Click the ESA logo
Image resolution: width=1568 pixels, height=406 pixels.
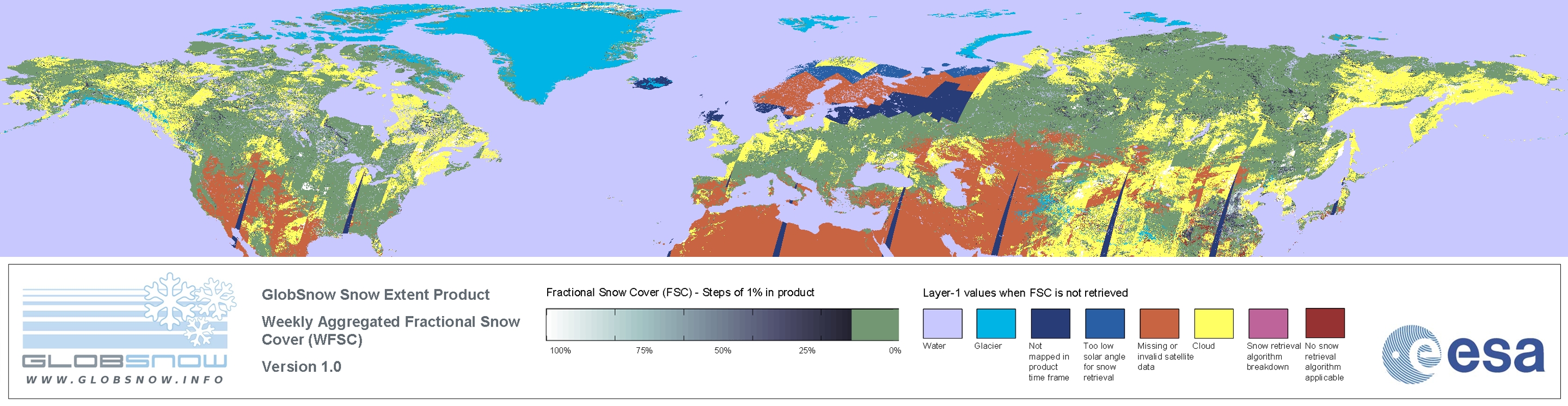pyautogui.click(x=1463, y=354)
